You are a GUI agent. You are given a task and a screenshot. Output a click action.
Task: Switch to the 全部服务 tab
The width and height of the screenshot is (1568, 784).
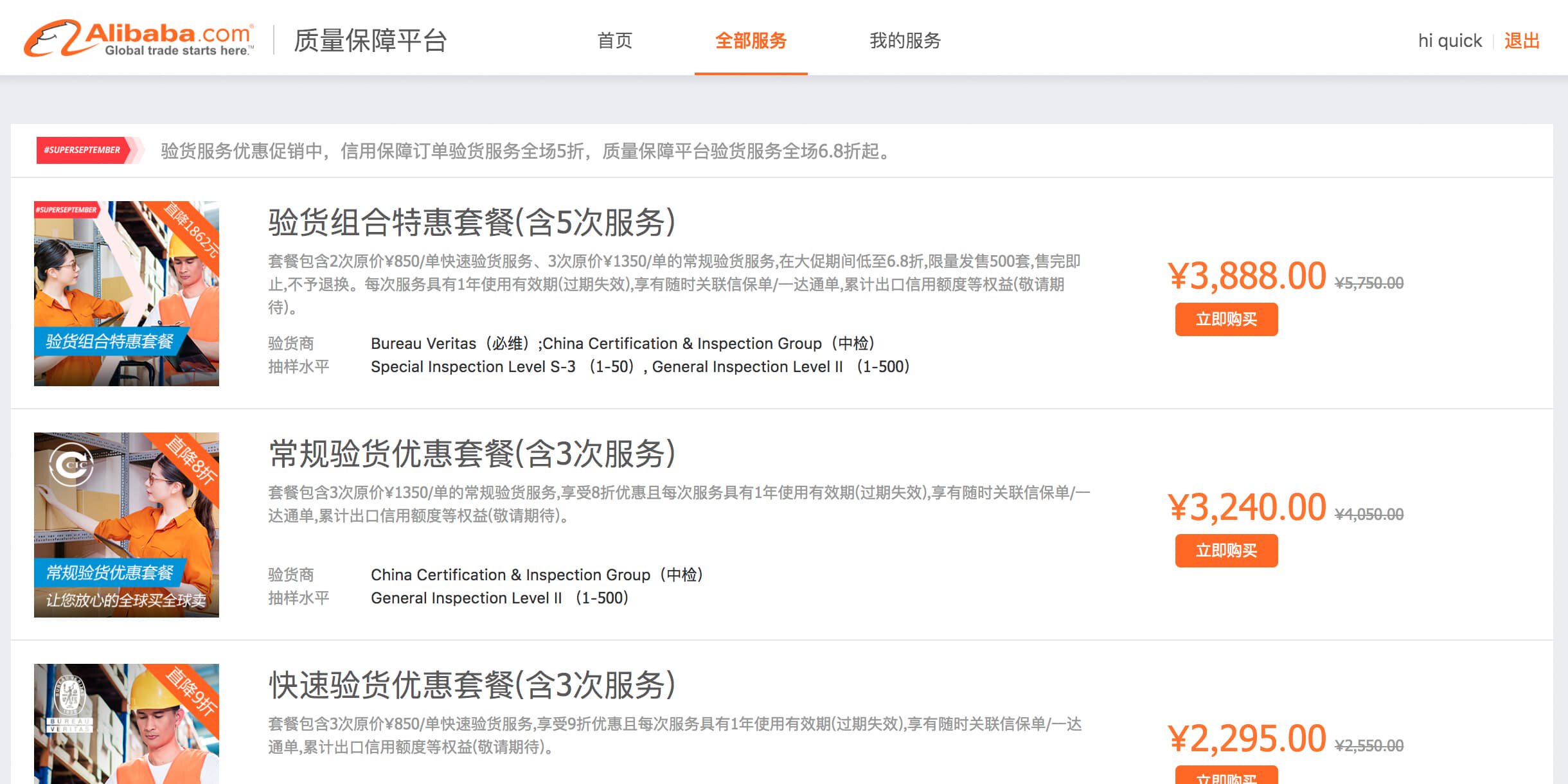[751, 40]
